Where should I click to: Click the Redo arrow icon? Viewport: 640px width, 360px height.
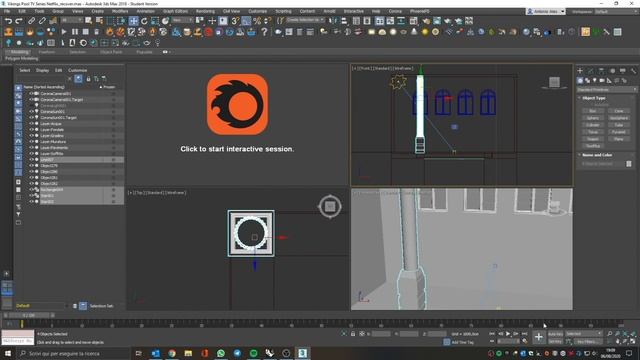(x=19, y=21)
